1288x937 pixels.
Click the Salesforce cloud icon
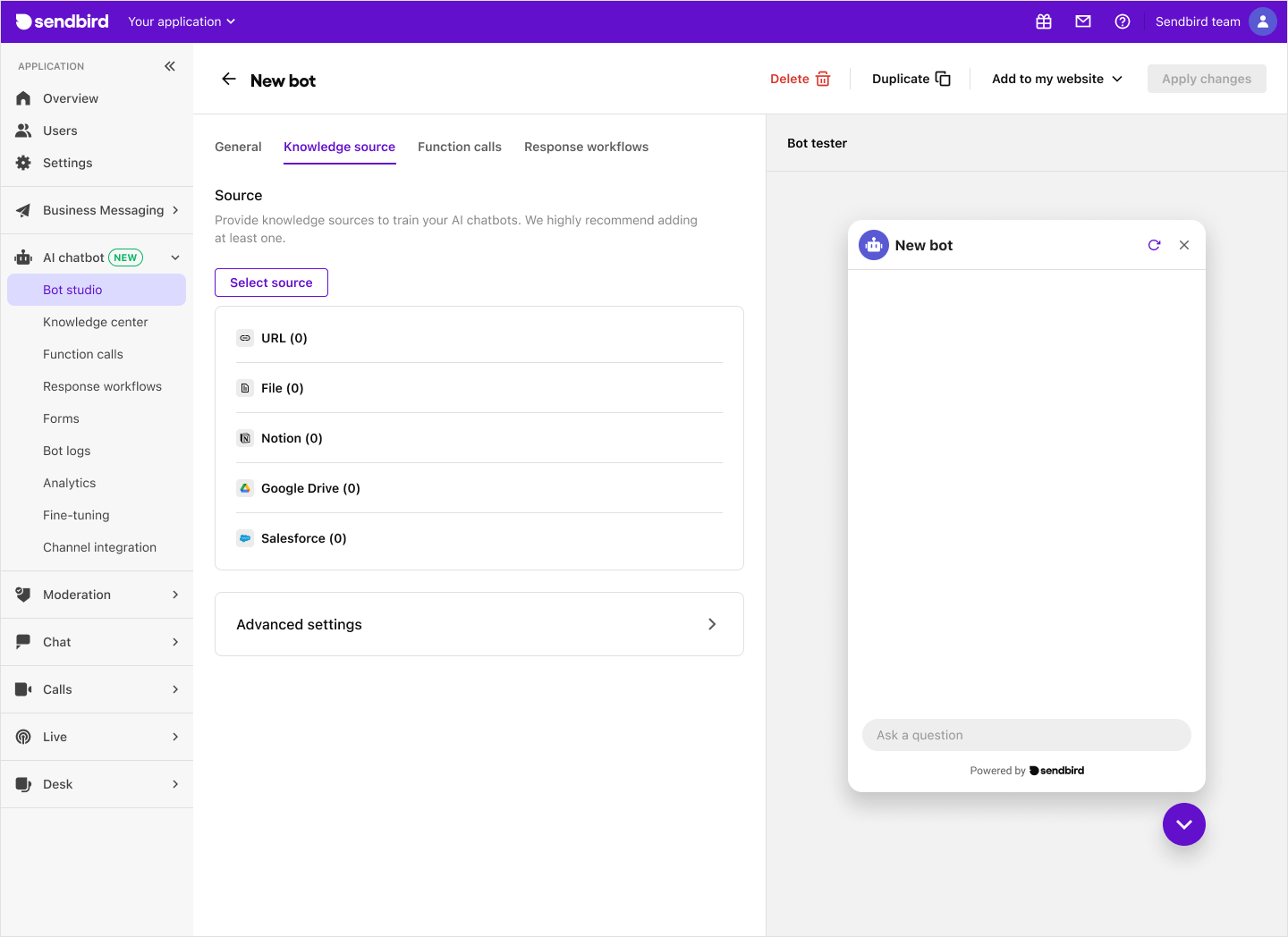click(245, 538)
